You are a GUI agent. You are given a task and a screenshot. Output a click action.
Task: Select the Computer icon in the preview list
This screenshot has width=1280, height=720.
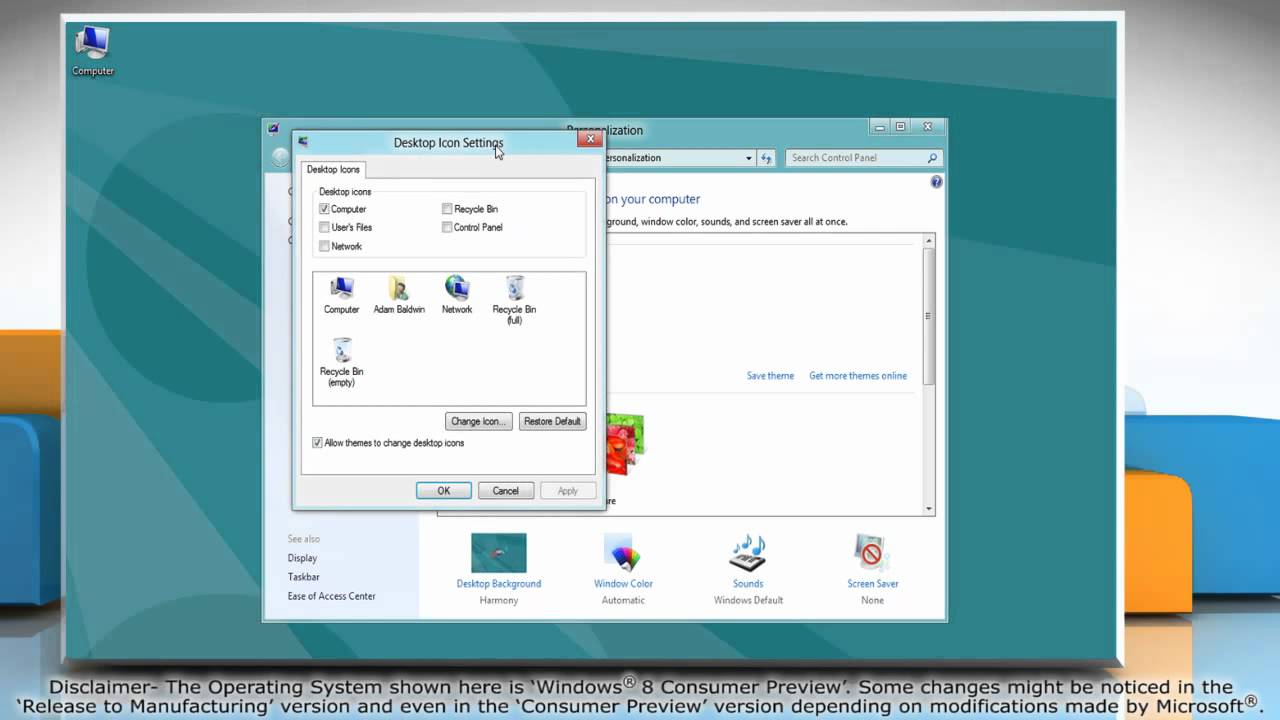tap(341, 295)
